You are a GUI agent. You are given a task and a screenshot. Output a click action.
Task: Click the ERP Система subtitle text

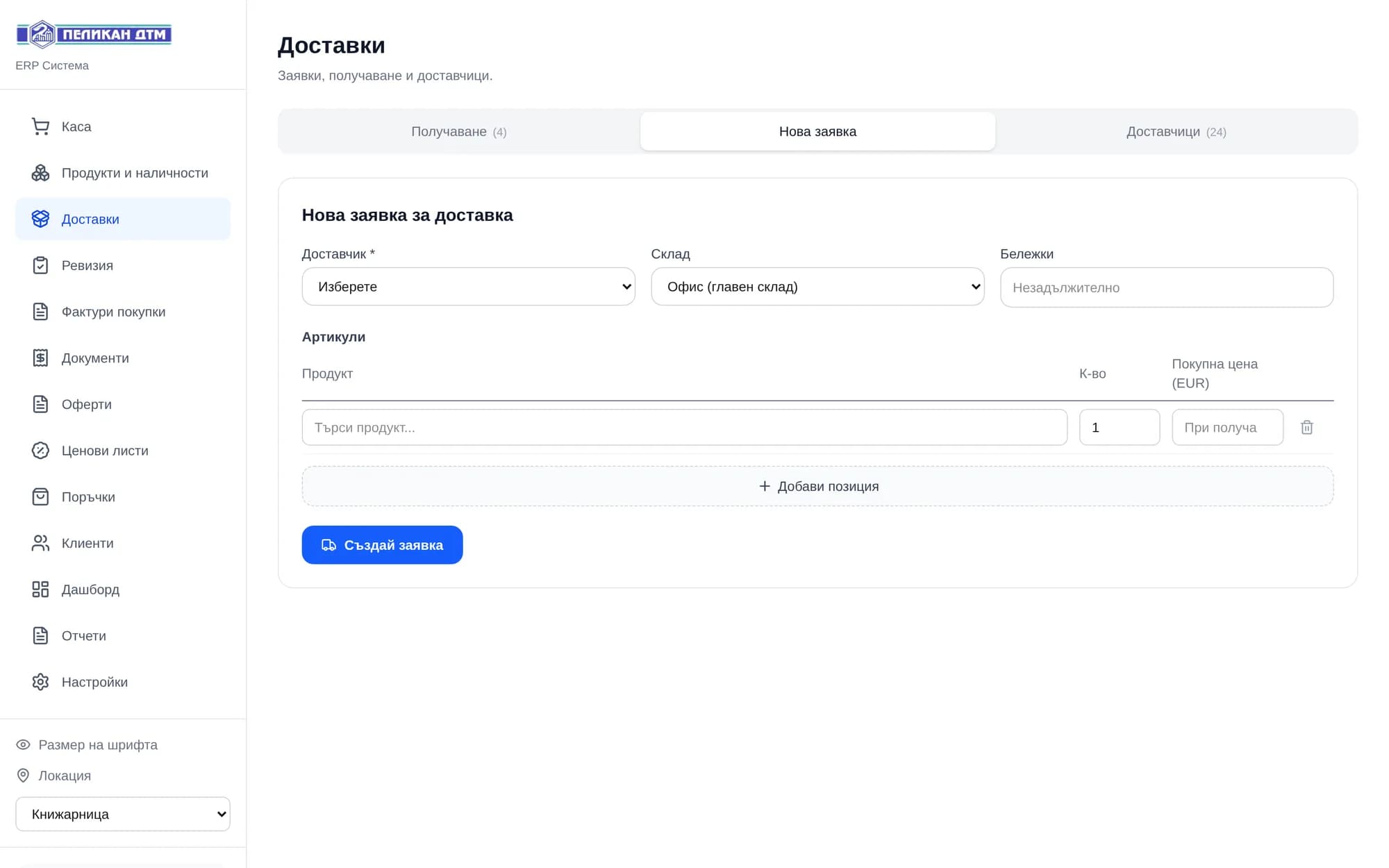pyautogui.click(x=52, y=65)
